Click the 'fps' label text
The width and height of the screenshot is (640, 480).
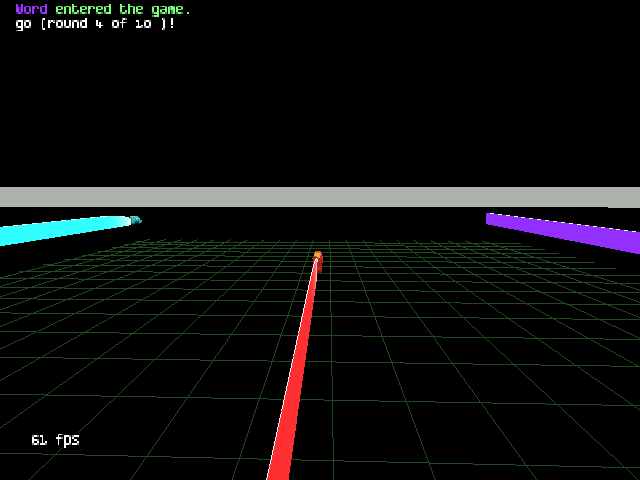point(67,440)
